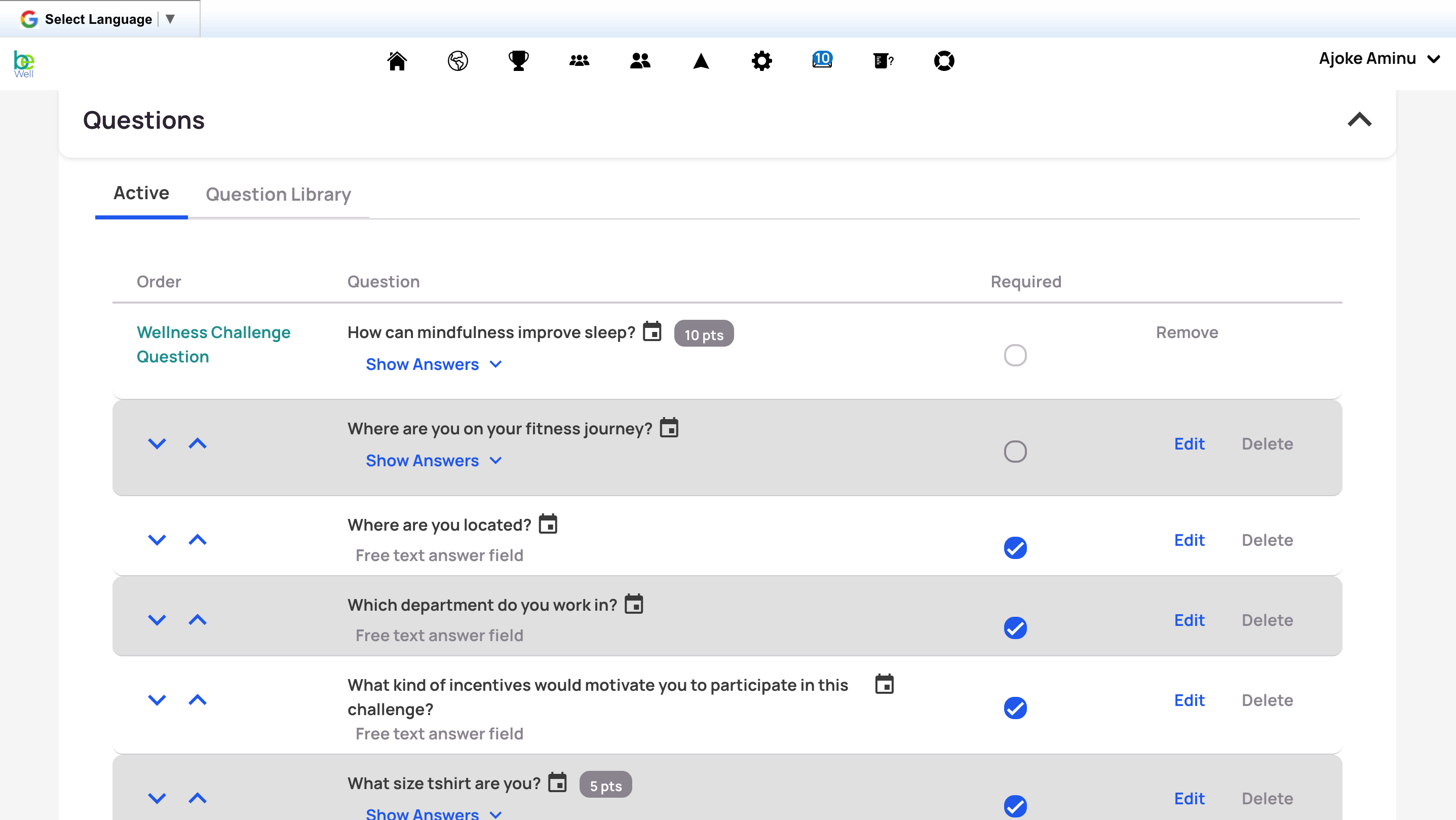This screenshot has width=1456, height=820.
Task: Move fitness journey question up
Action: pyautogui.click(x=197, y=444)
